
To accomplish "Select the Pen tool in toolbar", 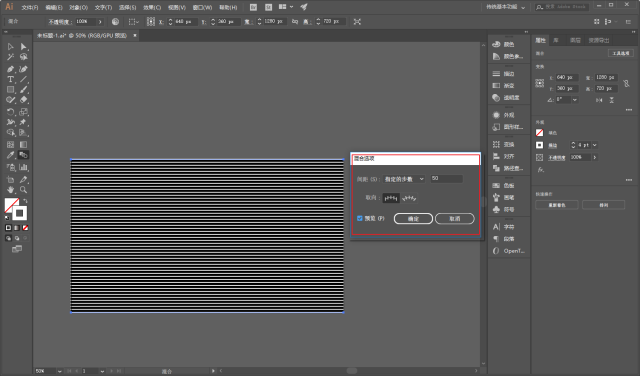I will (10, 69).
